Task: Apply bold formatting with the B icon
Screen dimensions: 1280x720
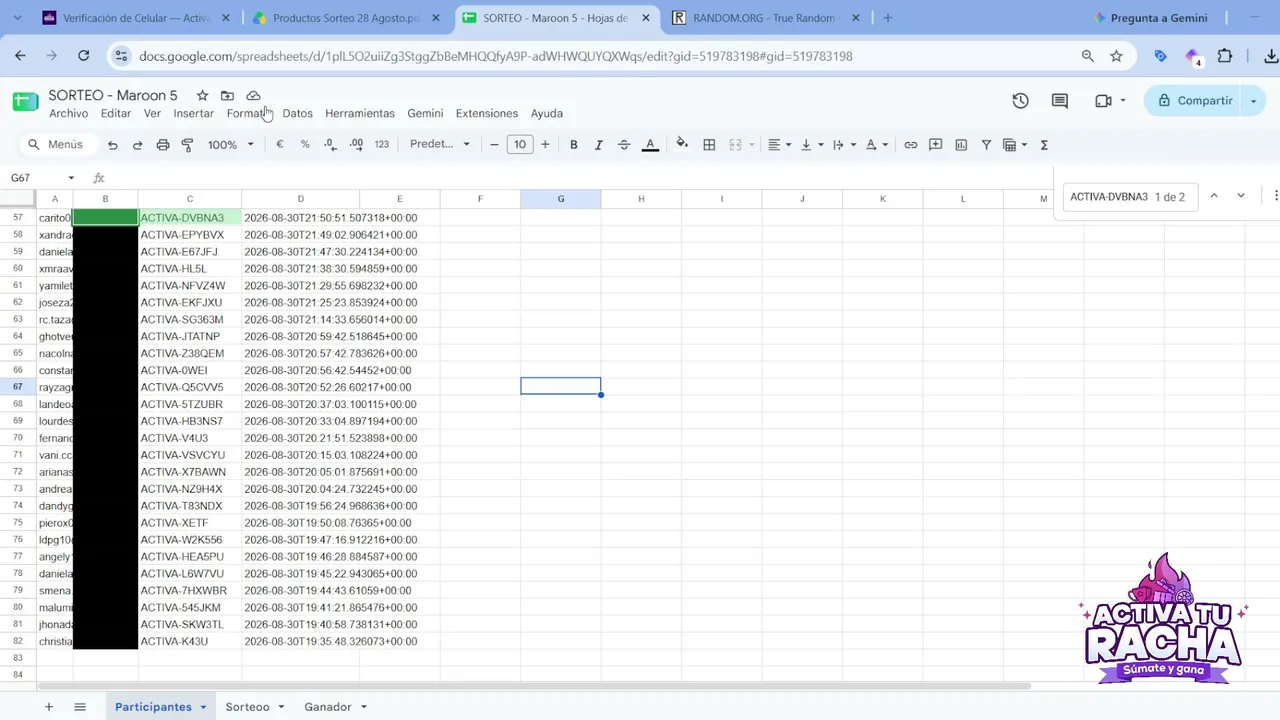Action: [573, 145]
